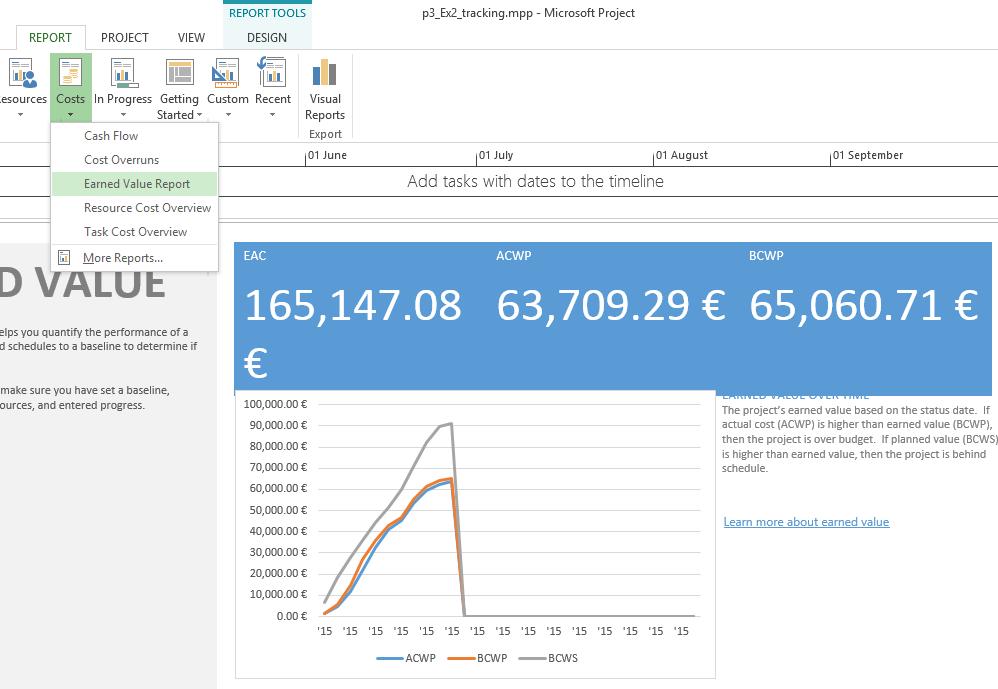This screenshot has height=689, width=998.
Task: Click the 50,000.00 € axis label
Action: (x=278, y=510)
